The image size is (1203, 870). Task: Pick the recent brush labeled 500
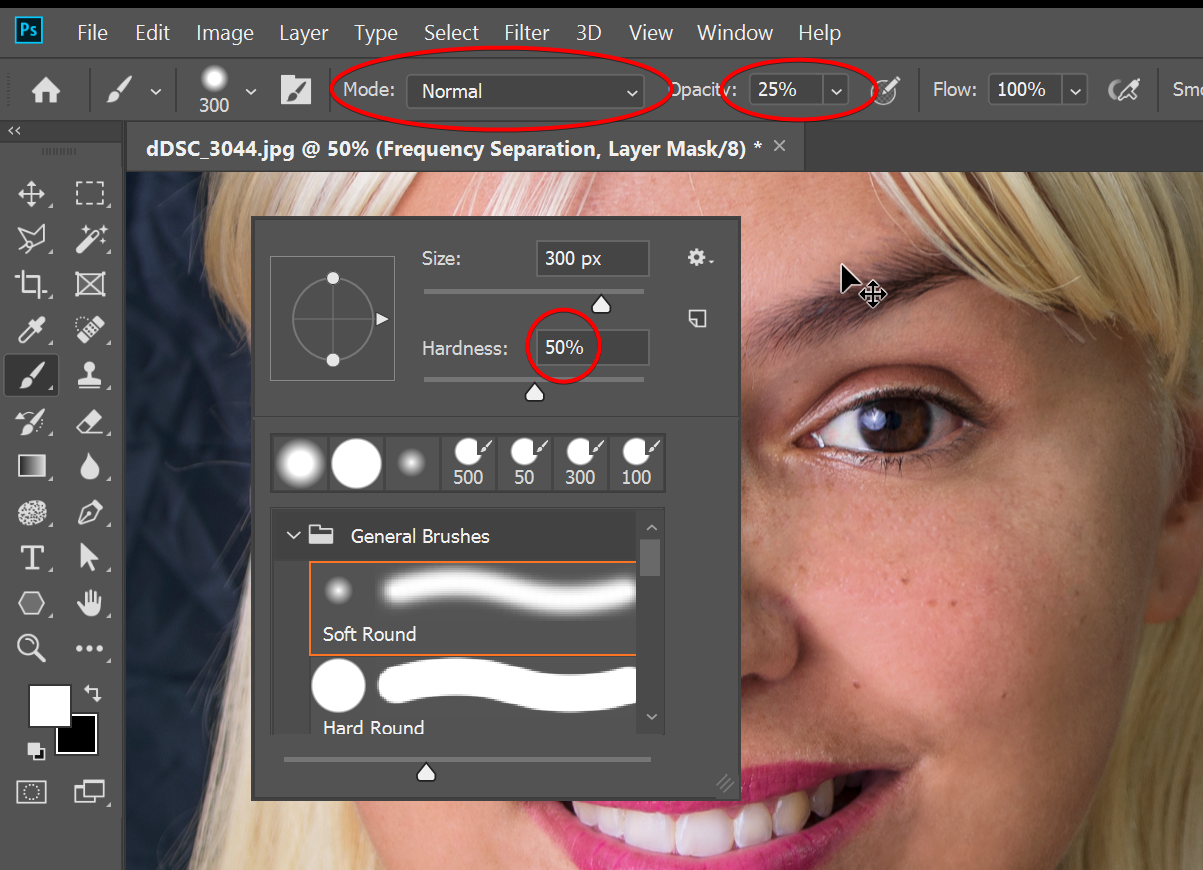[468, 463]
